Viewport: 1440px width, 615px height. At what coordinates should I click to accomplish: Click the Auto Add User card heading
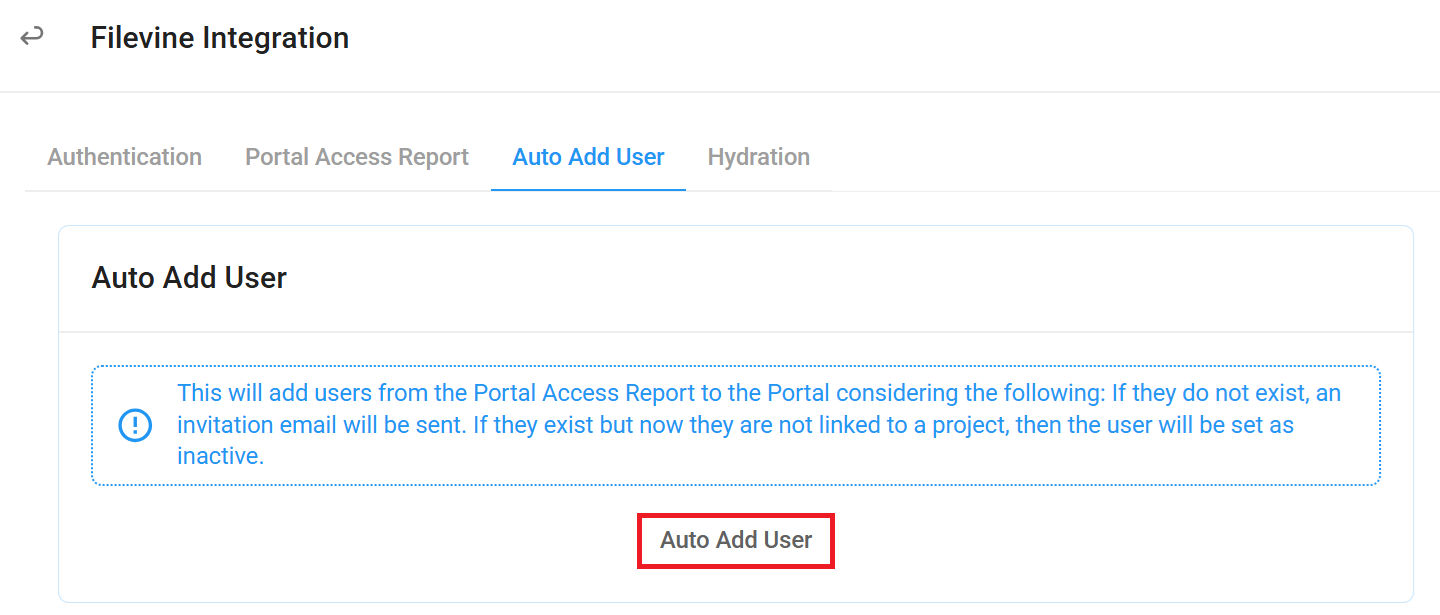pyautogui.click(x=189, y=277)
